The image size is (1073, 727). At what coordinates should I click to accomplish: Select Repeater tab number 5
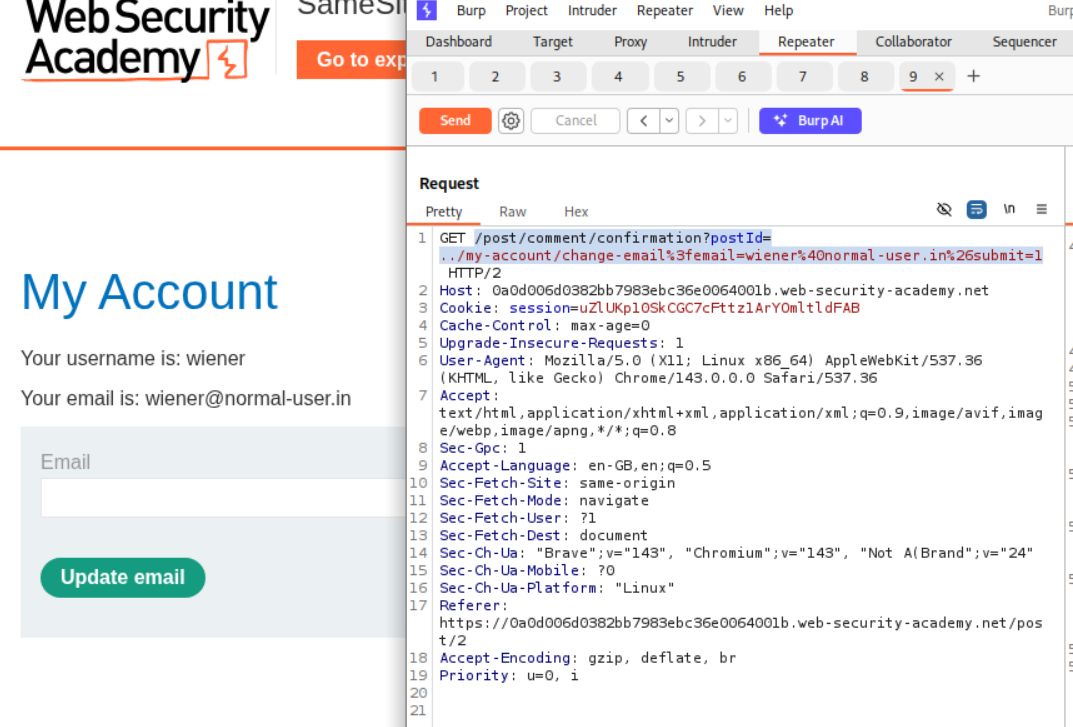[680, 77]
